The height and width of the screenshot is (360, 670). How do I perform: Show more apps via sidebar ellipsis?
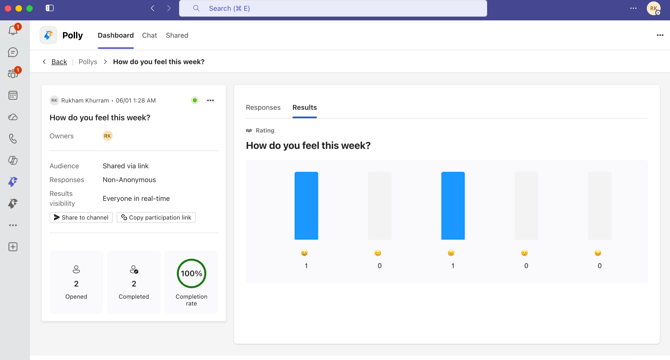[13, 225]
